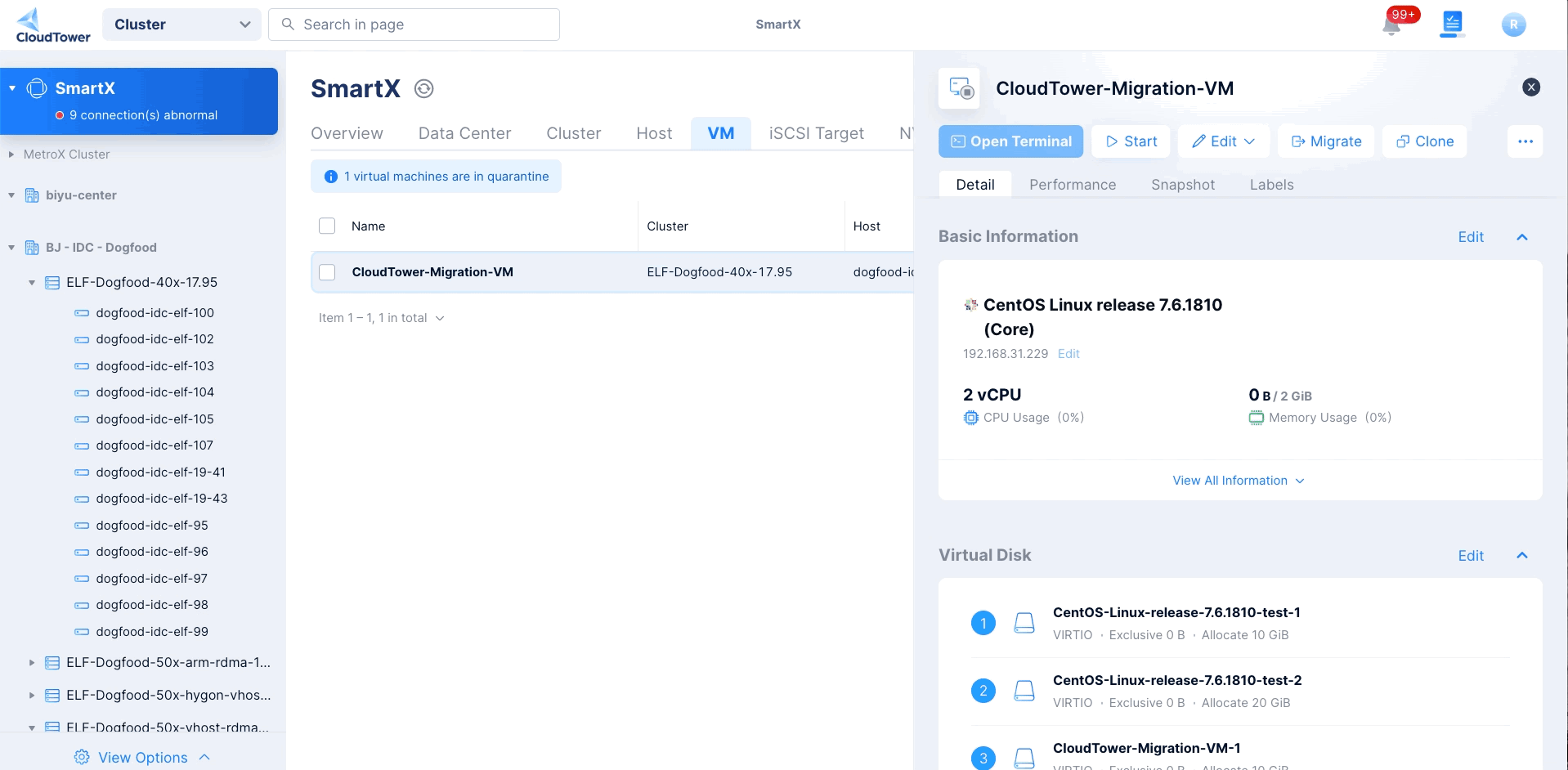Open the Labels tab in VM panel
The width and height of the screenshot is (1568, 770).
coord(1271,185)
